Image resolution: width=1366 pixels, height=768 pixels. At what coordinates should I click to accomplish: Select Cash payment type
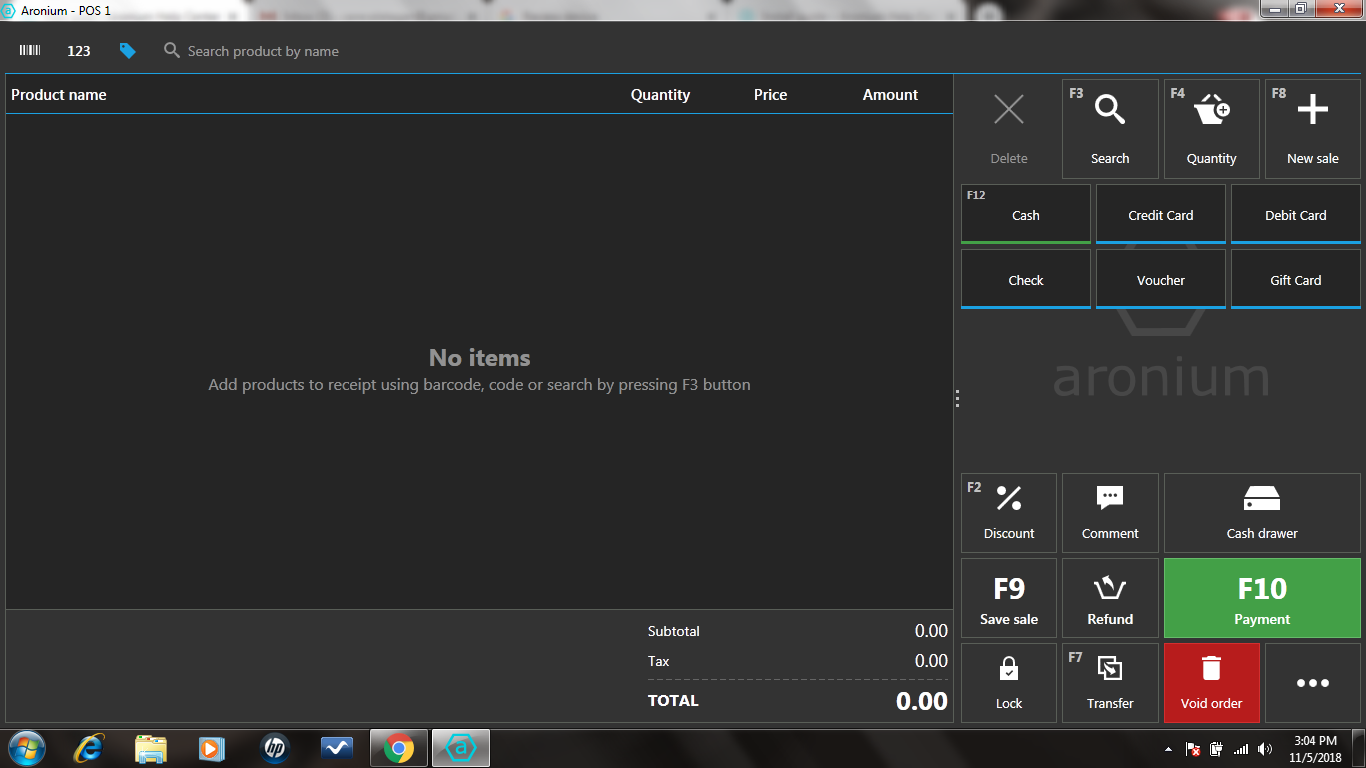coord(1026,214)
